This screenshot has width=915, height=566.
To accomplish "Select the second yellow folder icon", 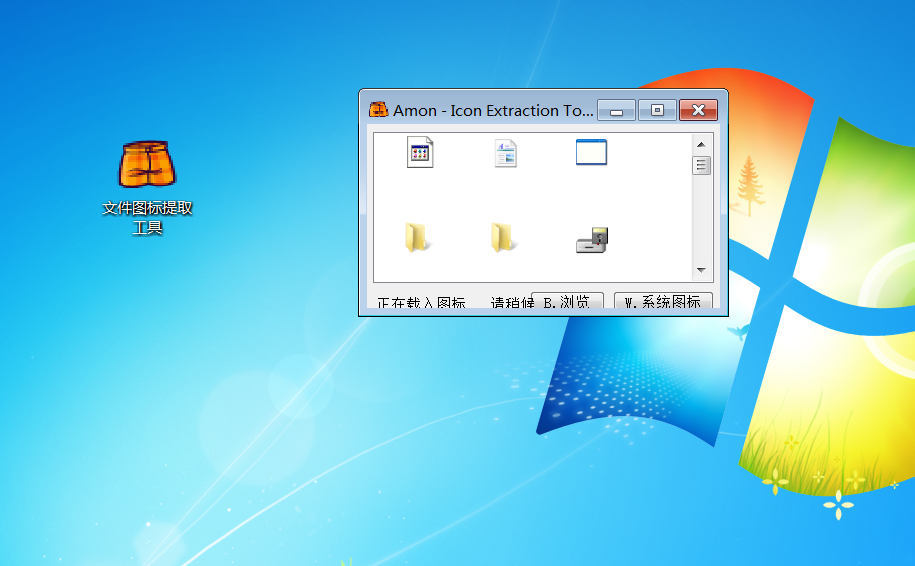I will [503, 238].
